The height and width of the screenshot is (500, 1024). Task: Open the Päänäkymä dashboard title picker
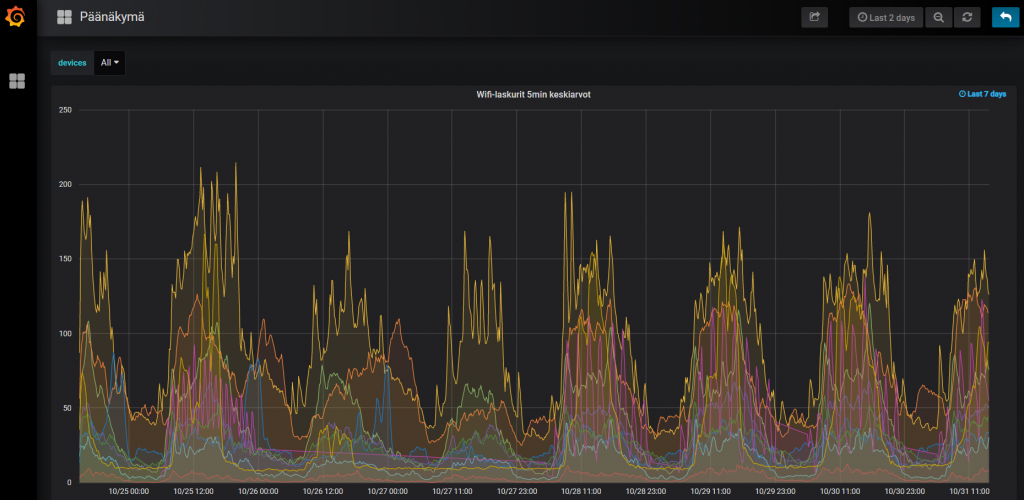[x=111, y=17]
